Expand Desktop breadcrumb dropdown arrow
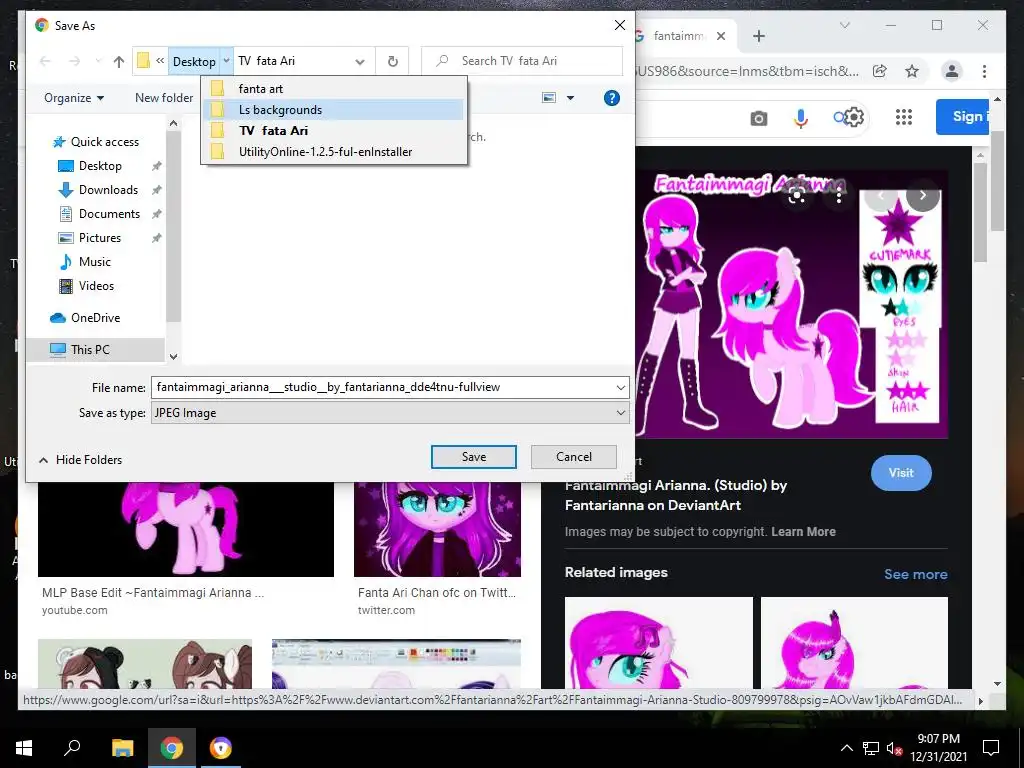This screenshot has height=768, width=1024. pyautogui.click(x=226, y=61)
